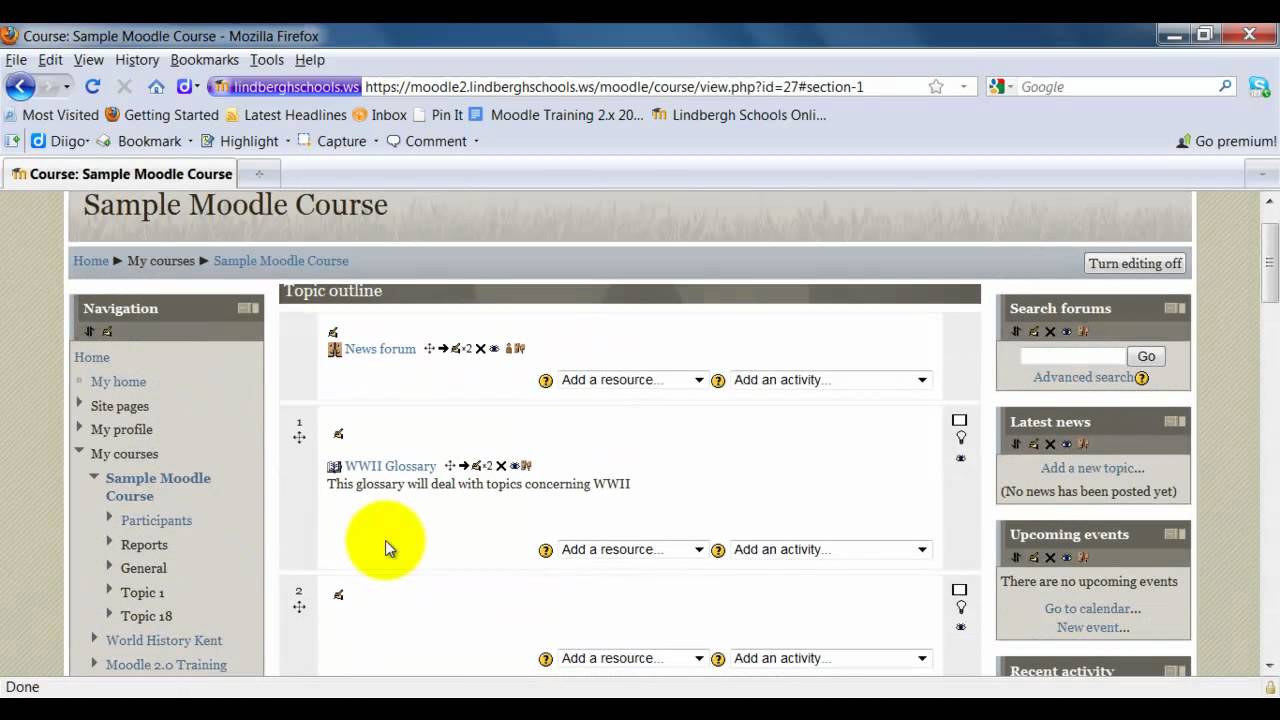Open the History menu
The height and width of the screenshot is (720, 1280).
pyautogui.click(x=137, y=60)
